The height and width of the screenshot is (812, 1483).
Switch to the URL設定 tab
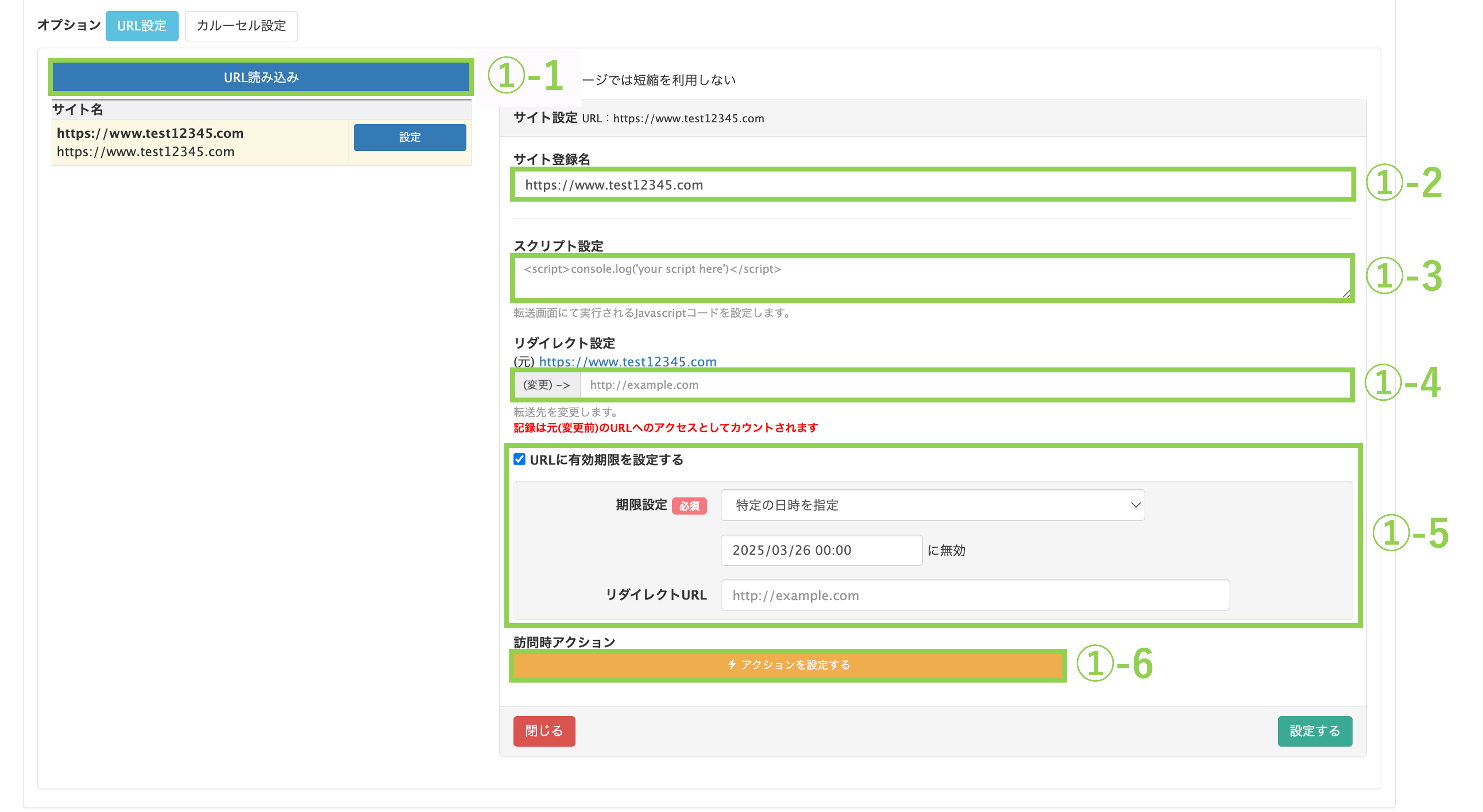coord(141,26)
